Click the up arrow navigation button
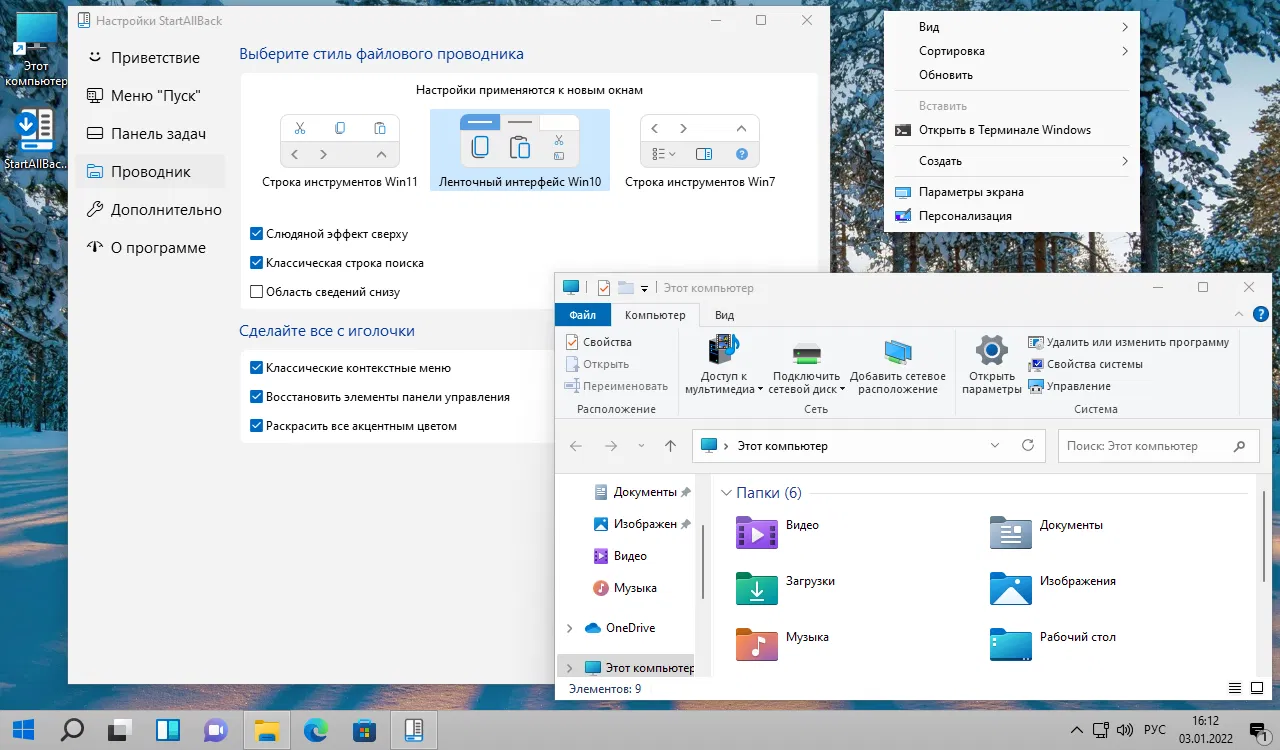The image size is (1280, 750). pyautogui.click(x=670, y=446)
